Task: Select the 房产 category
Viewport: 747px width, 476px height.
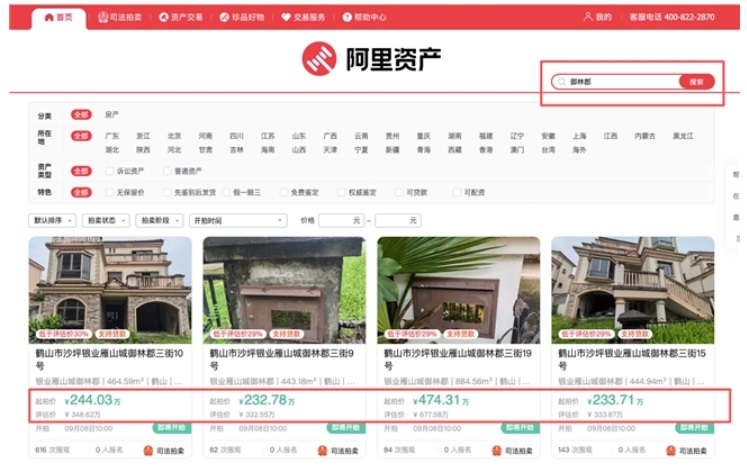Action: coord(112,115)
